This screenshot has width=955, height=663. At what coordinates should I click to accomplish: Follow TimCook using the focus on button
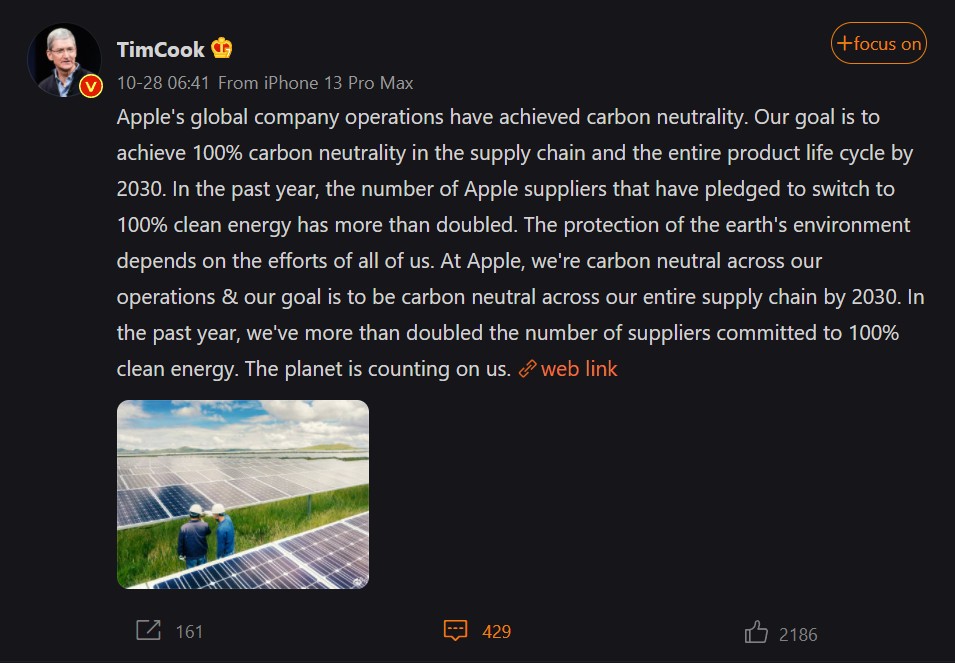(878, 43)
